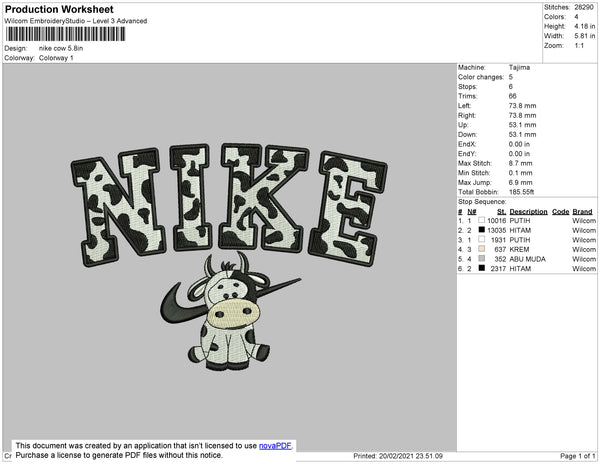Select the Height value 4.18 in
Viewport: 600px width, 464px height.
click(584, 26)
